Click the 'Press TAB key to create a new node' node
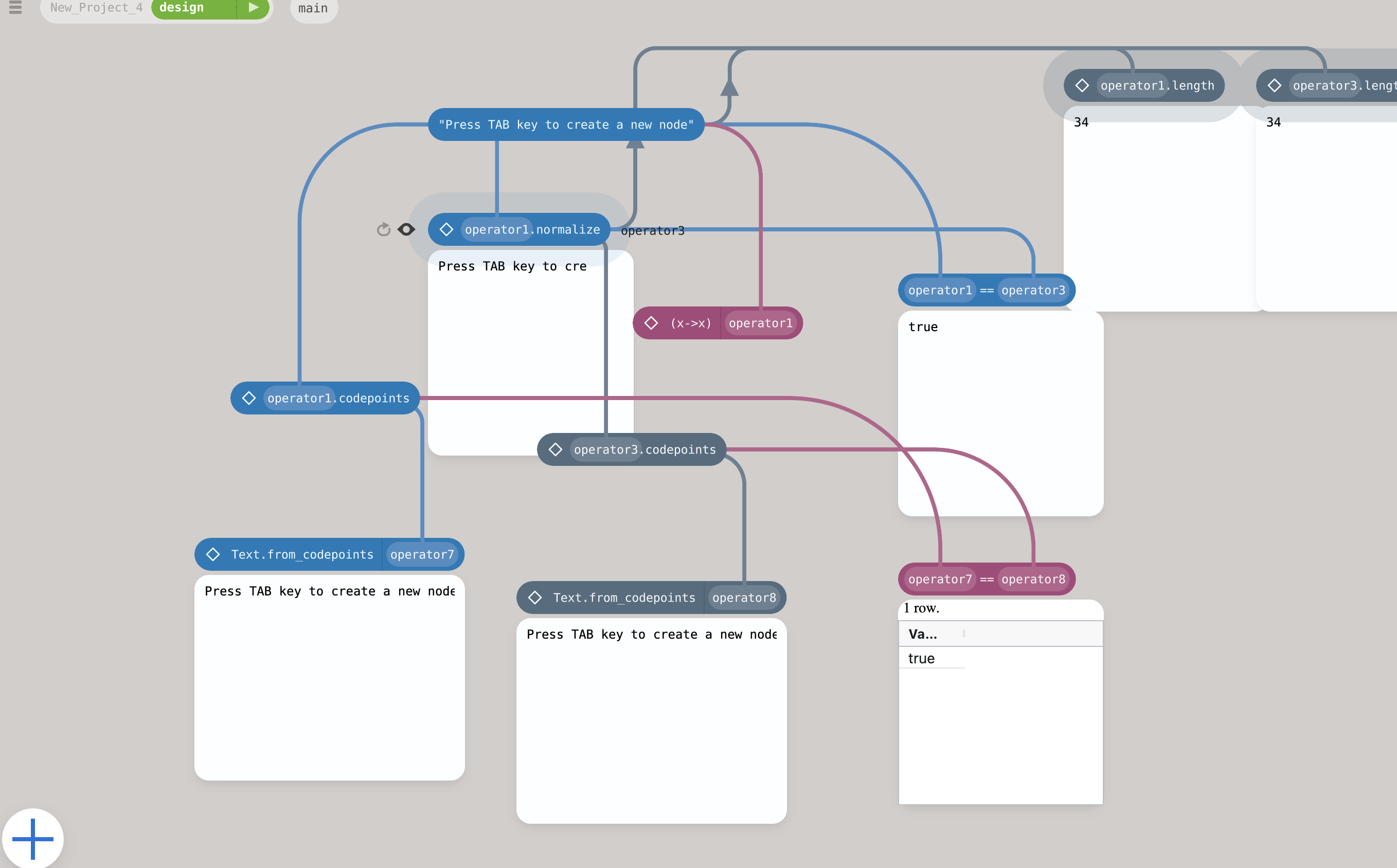The width and height of the screenshot is (1397, 868). [566, 124]
